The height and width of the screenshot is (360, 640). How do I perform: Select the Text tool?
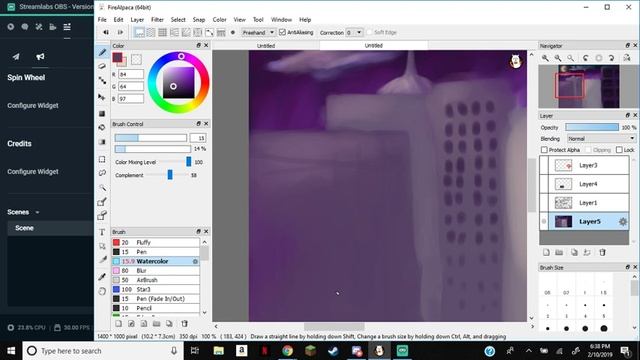point(102,232)
